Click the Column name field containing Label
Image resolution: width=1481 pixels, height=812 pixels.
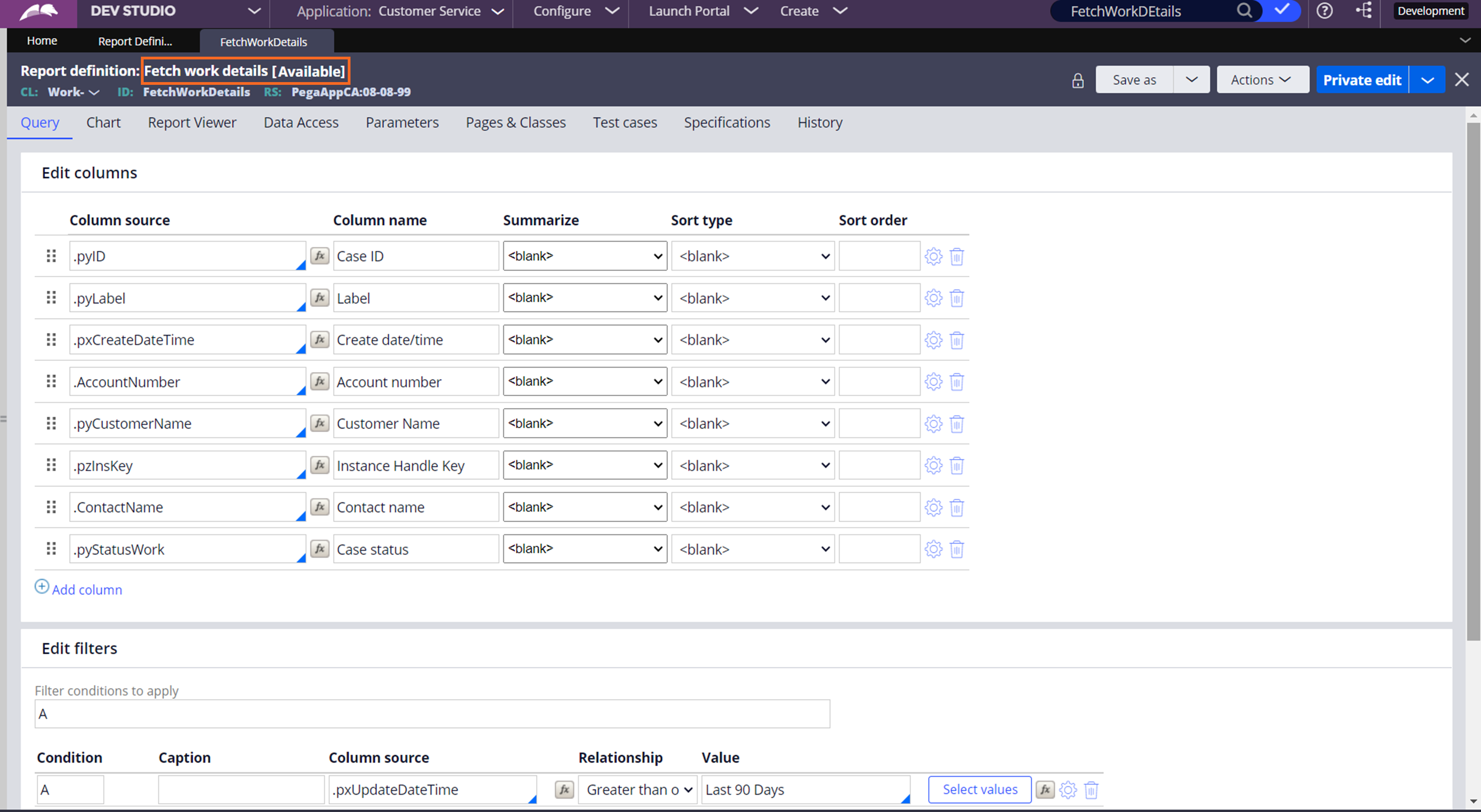click(x=416, y=298)
